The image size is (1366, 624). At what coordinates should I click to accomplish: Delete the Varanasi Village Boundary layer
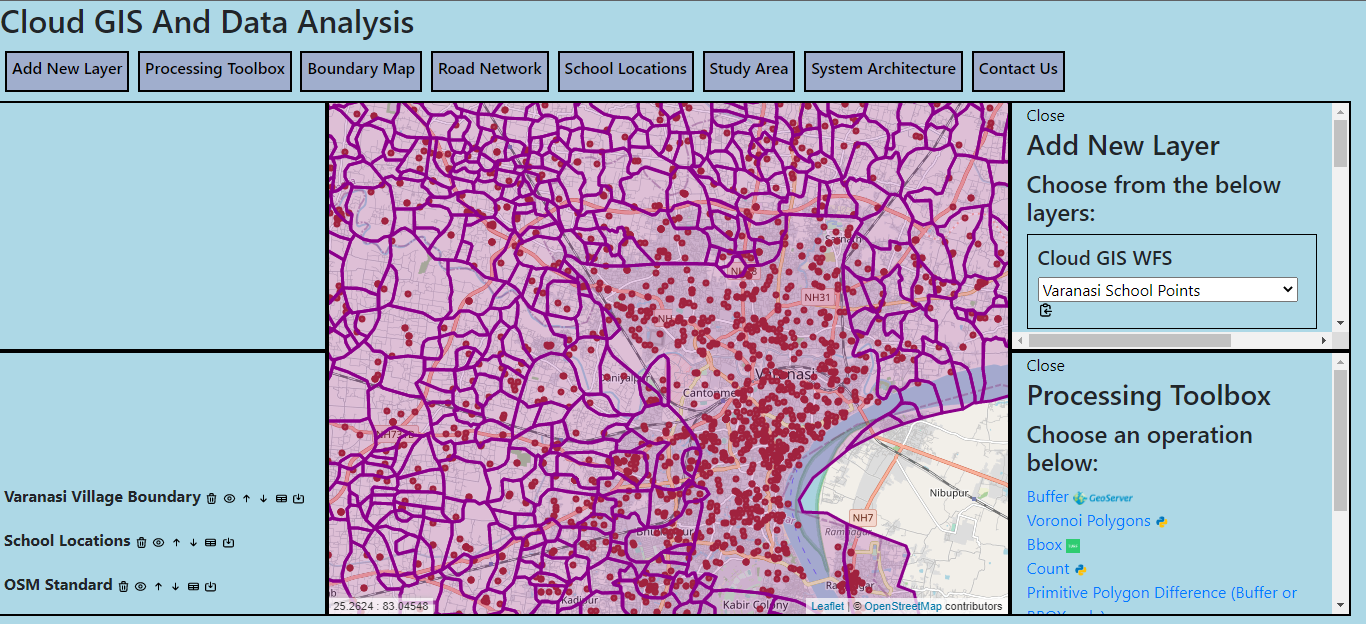(211, 498)
